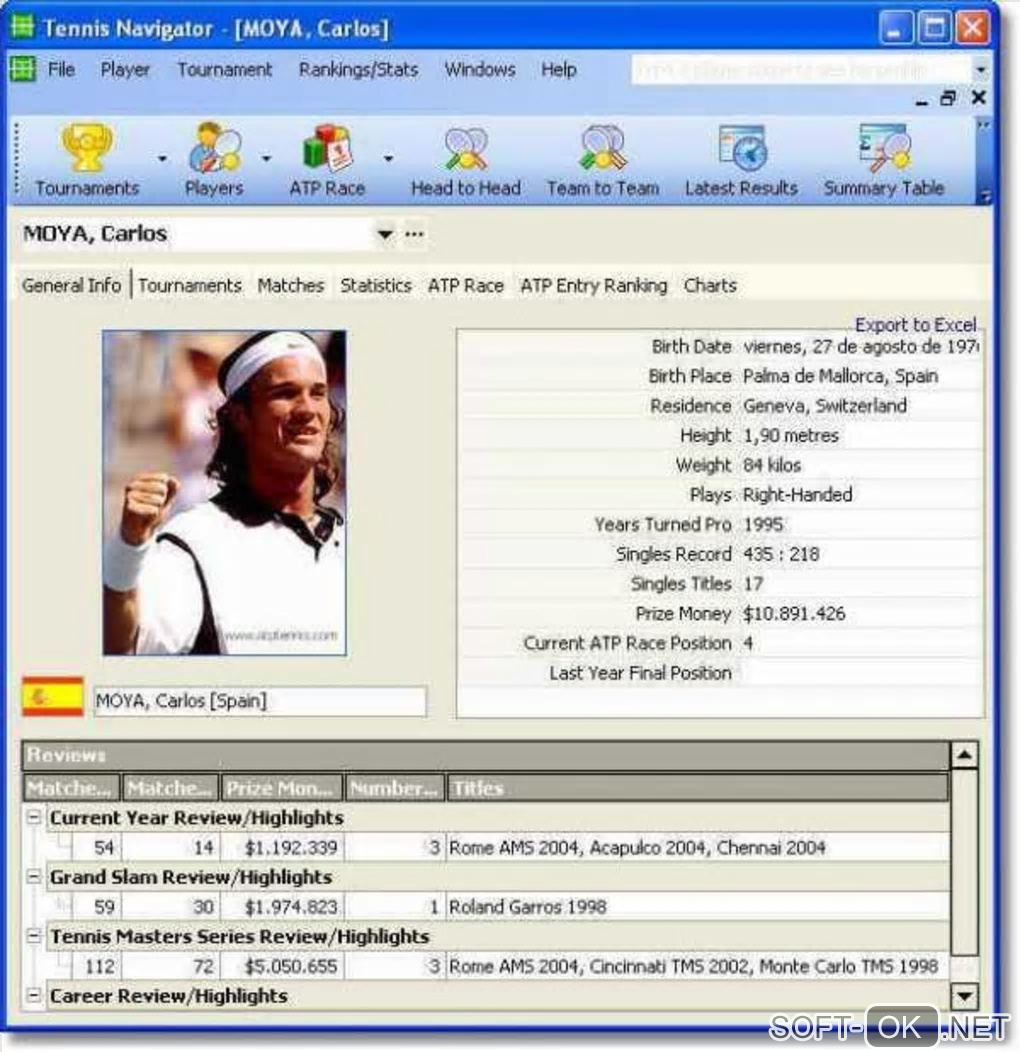Open the Windows menu
The width and height of the screenshot is (1020, 1052).
(480, 69)
